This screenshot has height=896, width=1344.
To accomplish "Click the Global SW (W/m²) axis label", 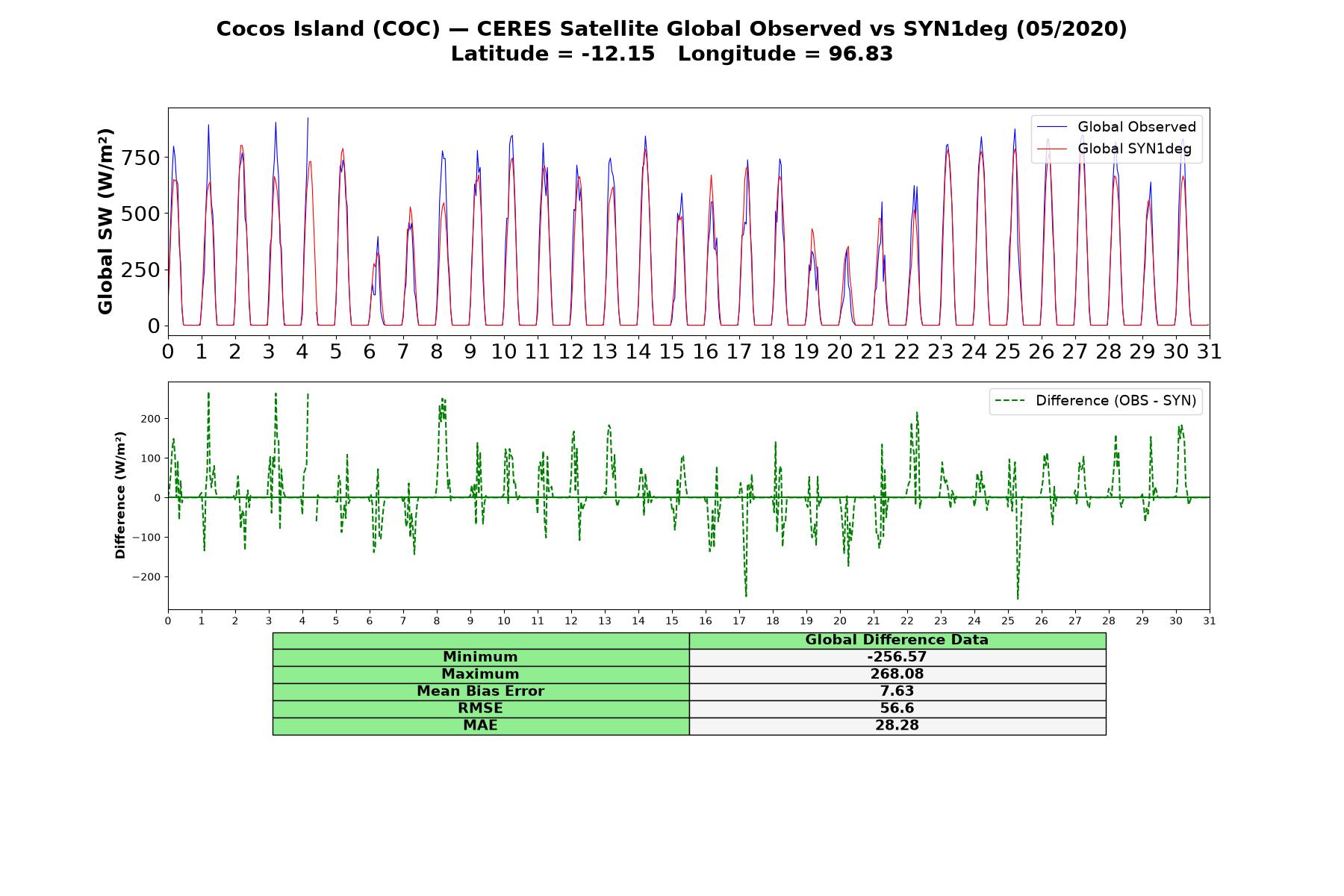I will [x=105, y=222].
